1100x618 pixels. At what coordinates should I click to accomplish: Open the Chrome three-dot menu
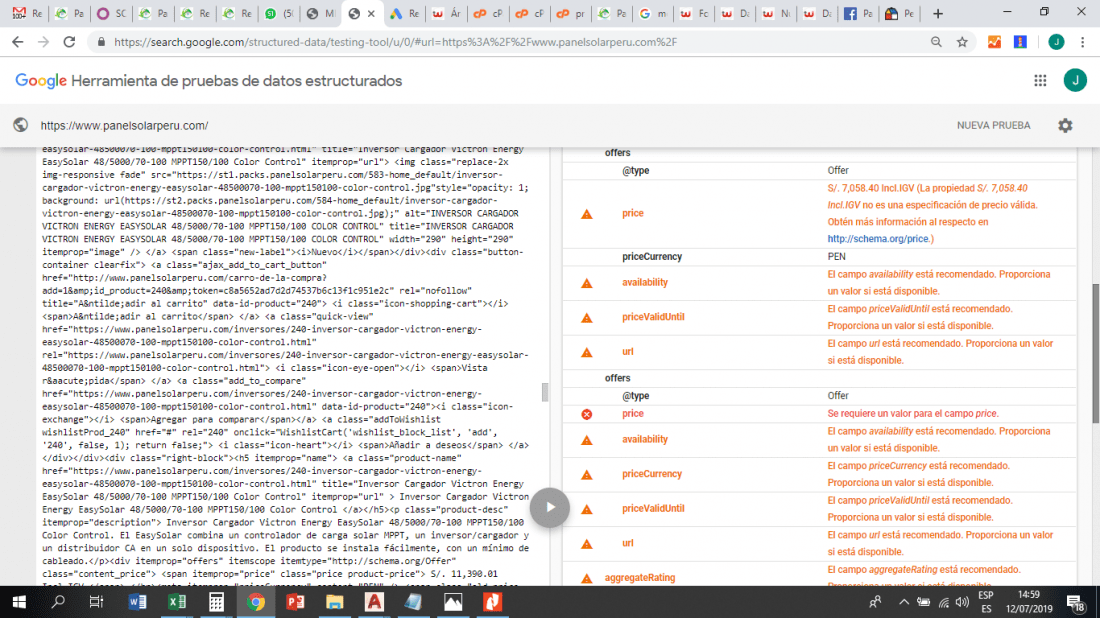(x=1082, y=42)
